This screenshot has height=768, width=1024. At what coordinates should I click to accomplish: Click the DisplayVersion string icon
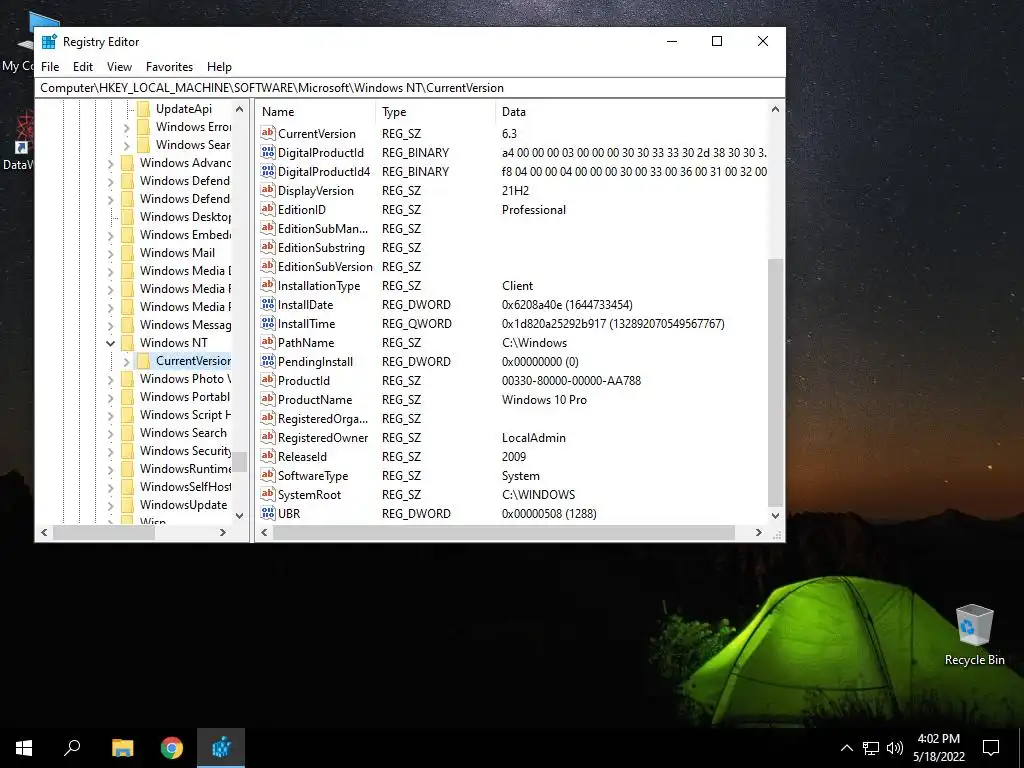(268, 190)
